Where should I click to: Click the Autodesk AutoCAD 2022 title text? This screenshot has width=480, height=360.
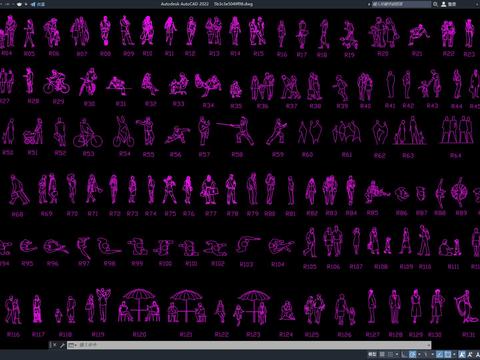pyautogui.click(x=185, y=4)
